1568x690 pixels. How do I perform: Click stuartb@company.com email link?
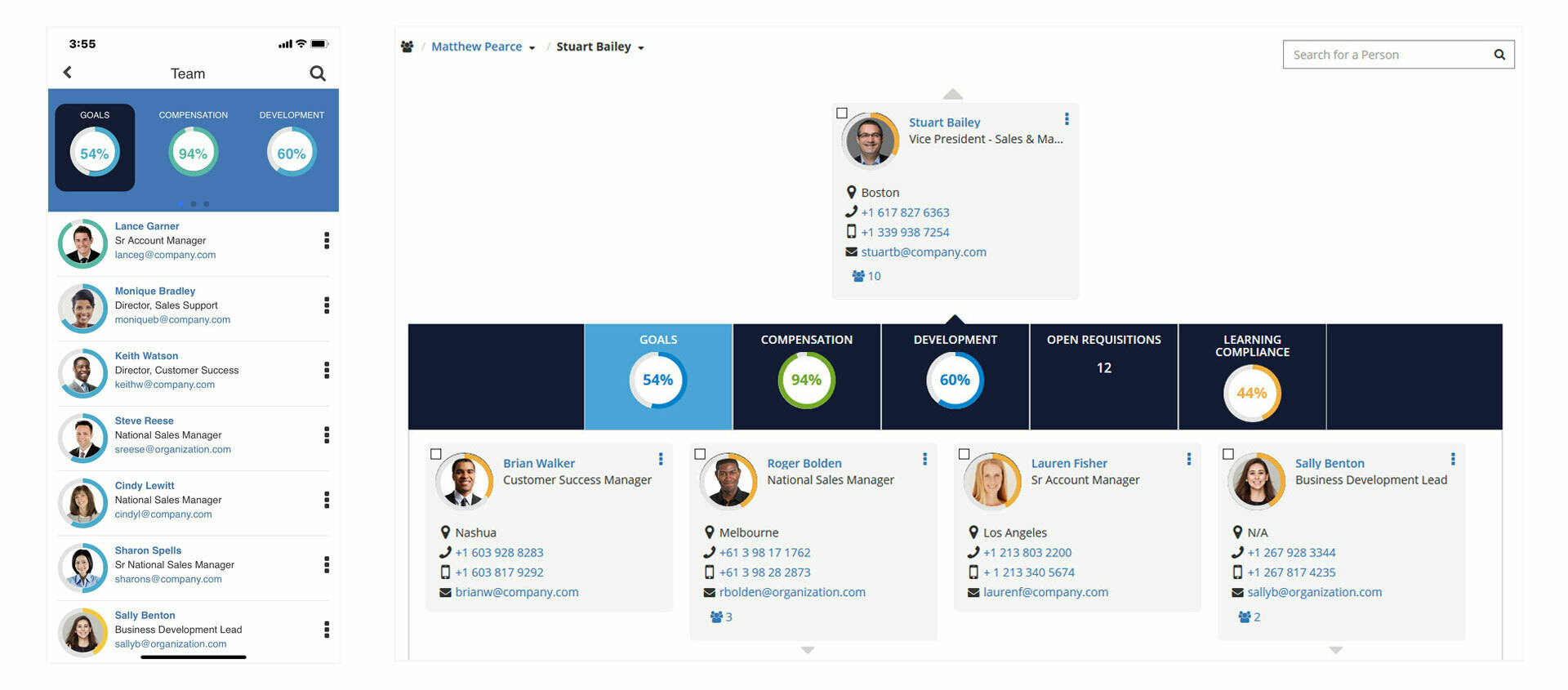point(924,252)
